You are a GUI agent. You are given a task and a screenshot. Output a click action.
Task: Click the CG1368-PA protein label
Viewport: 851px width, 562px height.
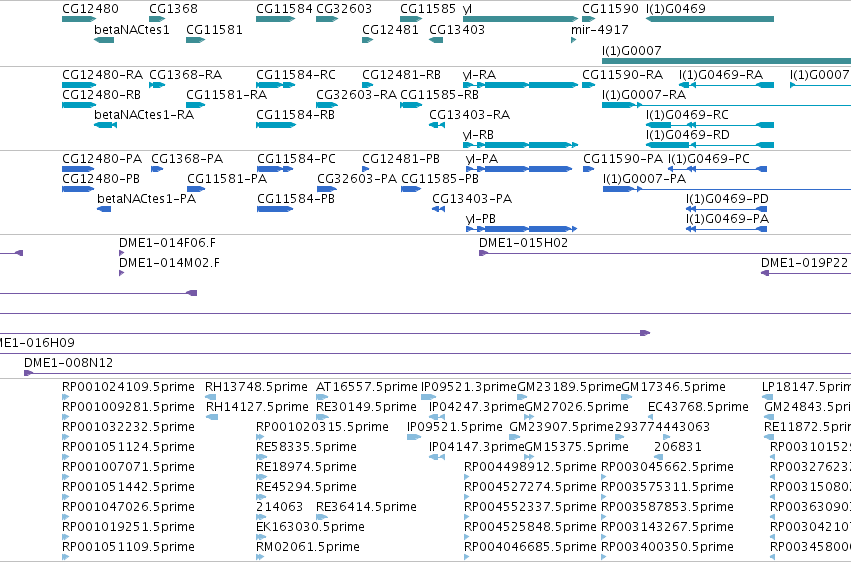pos(187,158)
